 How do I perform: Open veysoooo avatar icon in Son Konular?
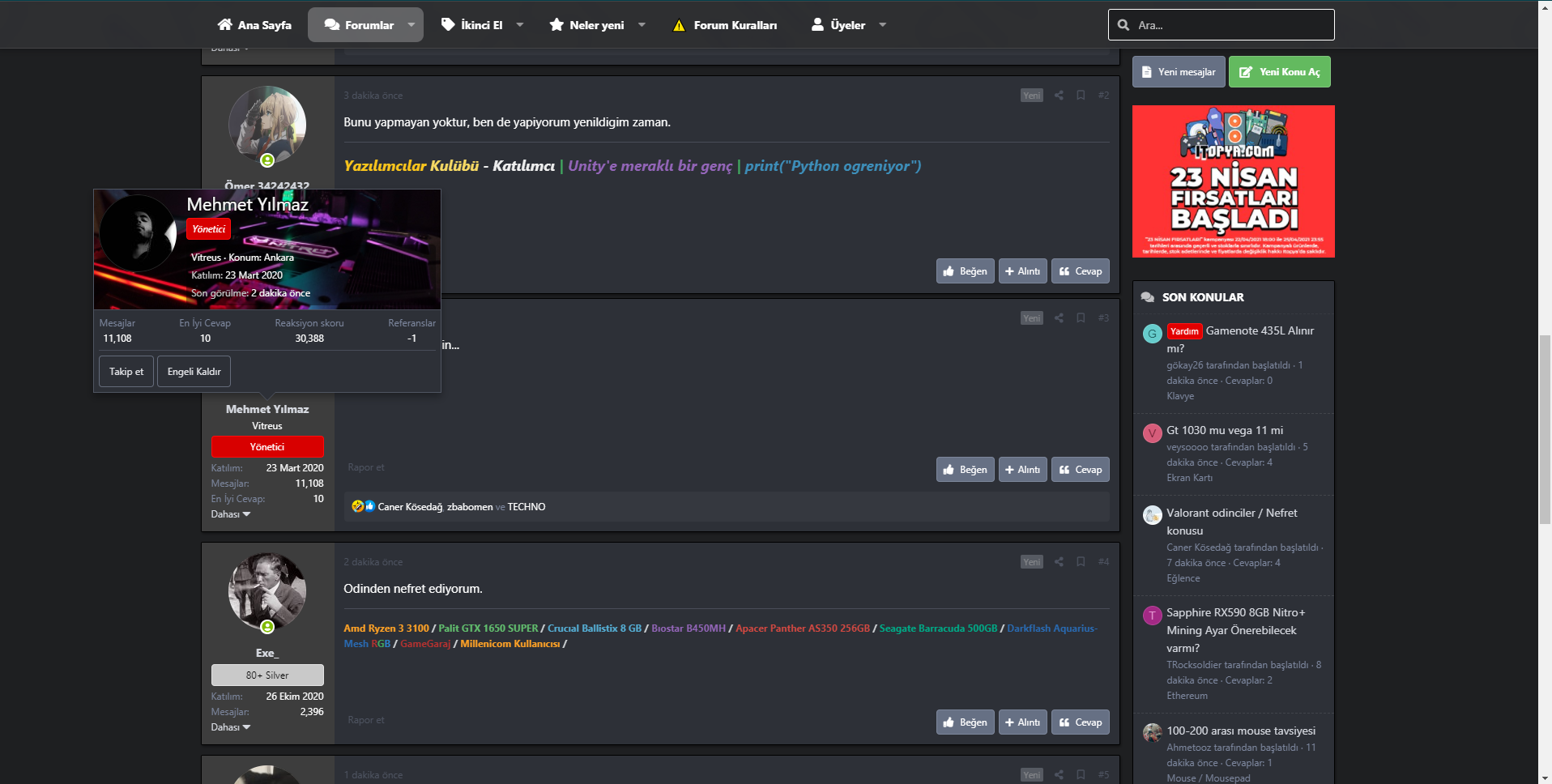pos(1152,433)
